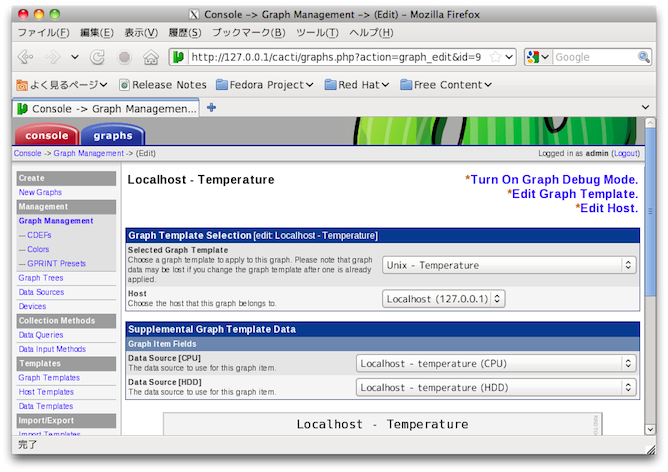Search using the magnifying glass icon
The width and height of the screenshot is (668, 472).
click(x=643, y=58)
